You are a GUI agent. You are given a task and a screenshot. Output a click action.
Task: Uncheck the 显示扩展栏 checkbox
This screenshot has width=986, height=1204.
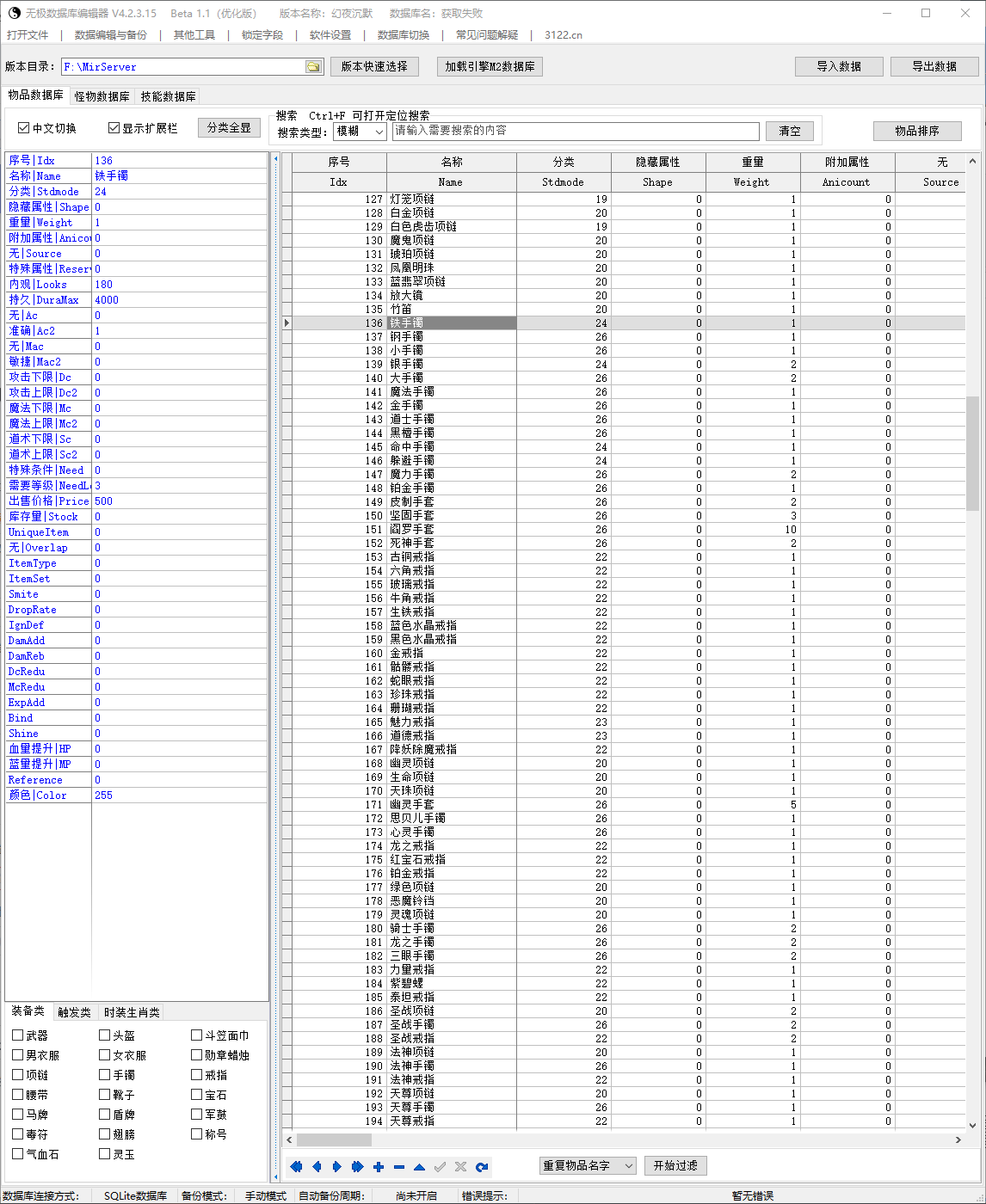click(x=114, y=128)
